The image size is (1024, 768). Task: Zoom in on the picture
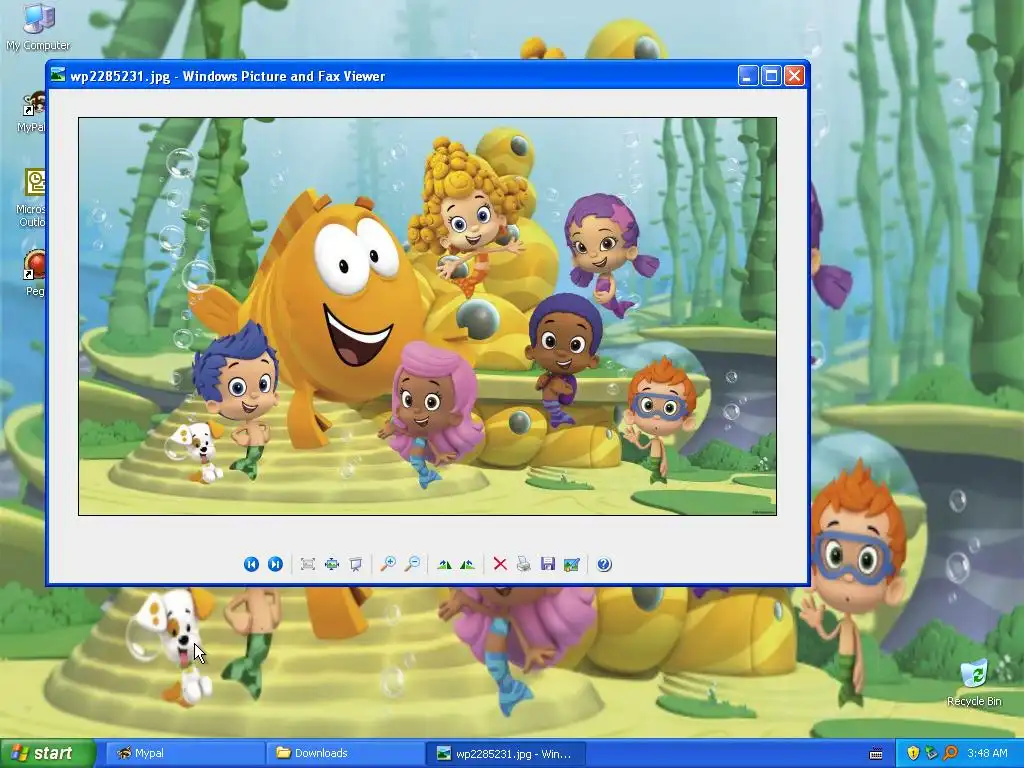tap(388, 564)
